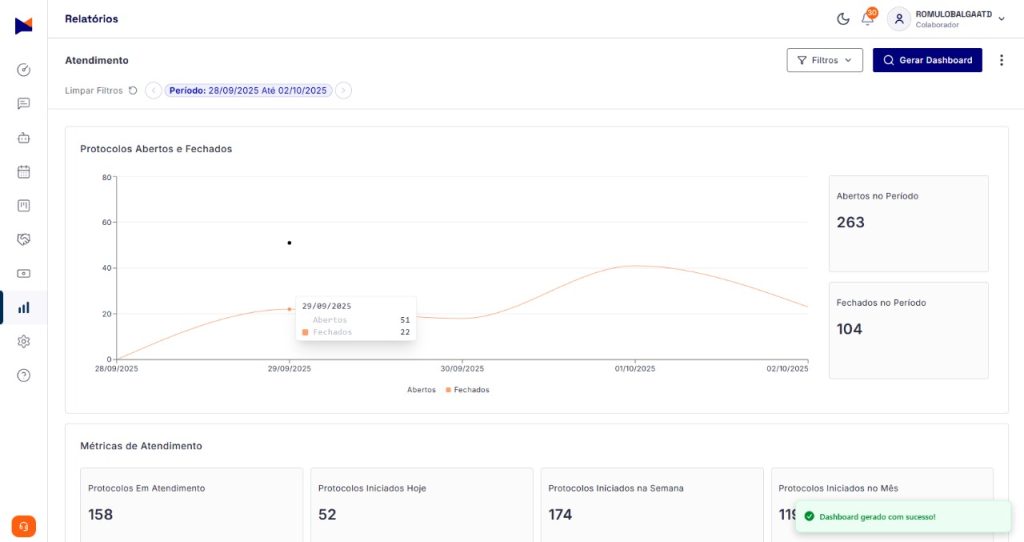1024x542 pixels.
Task: Toggle the Fechados series in chart legend
Action: [x=468, y=390]
